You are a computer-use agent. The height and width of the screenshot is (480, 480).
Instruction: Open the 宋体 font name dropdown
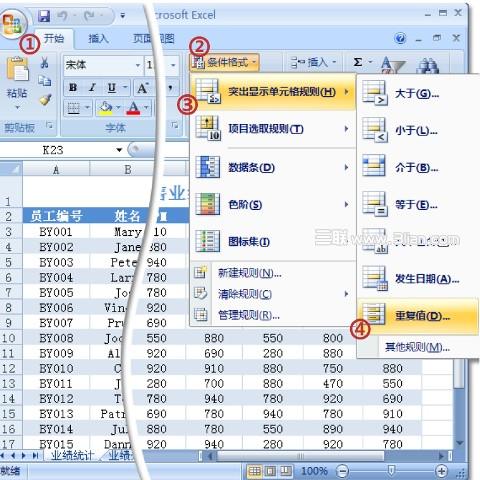pyautogui.click(x=138, y=65)
